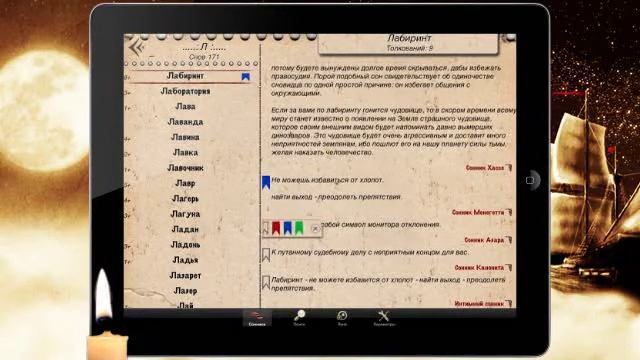Select the word 'Лаборатория' in the list

pos(185,91)
